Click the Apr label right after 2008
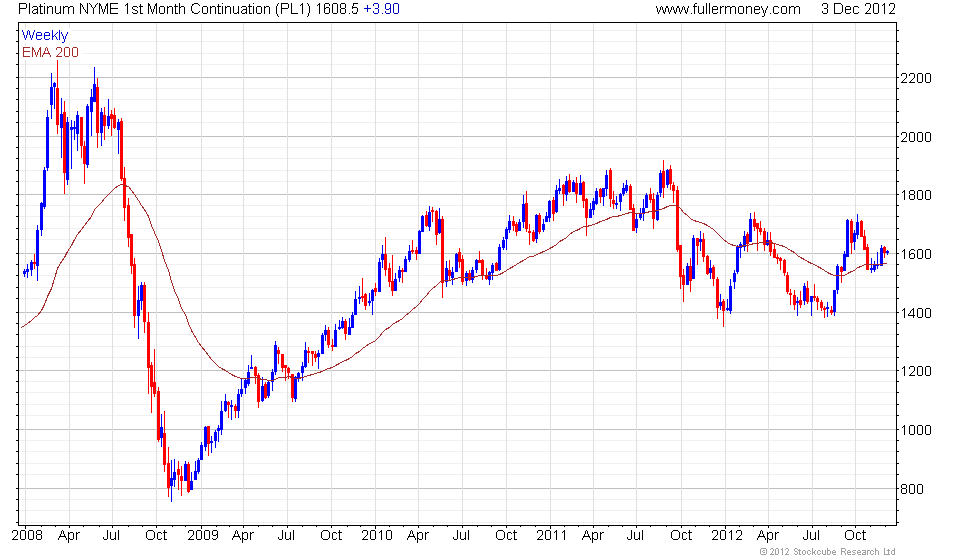 (69, 536)
